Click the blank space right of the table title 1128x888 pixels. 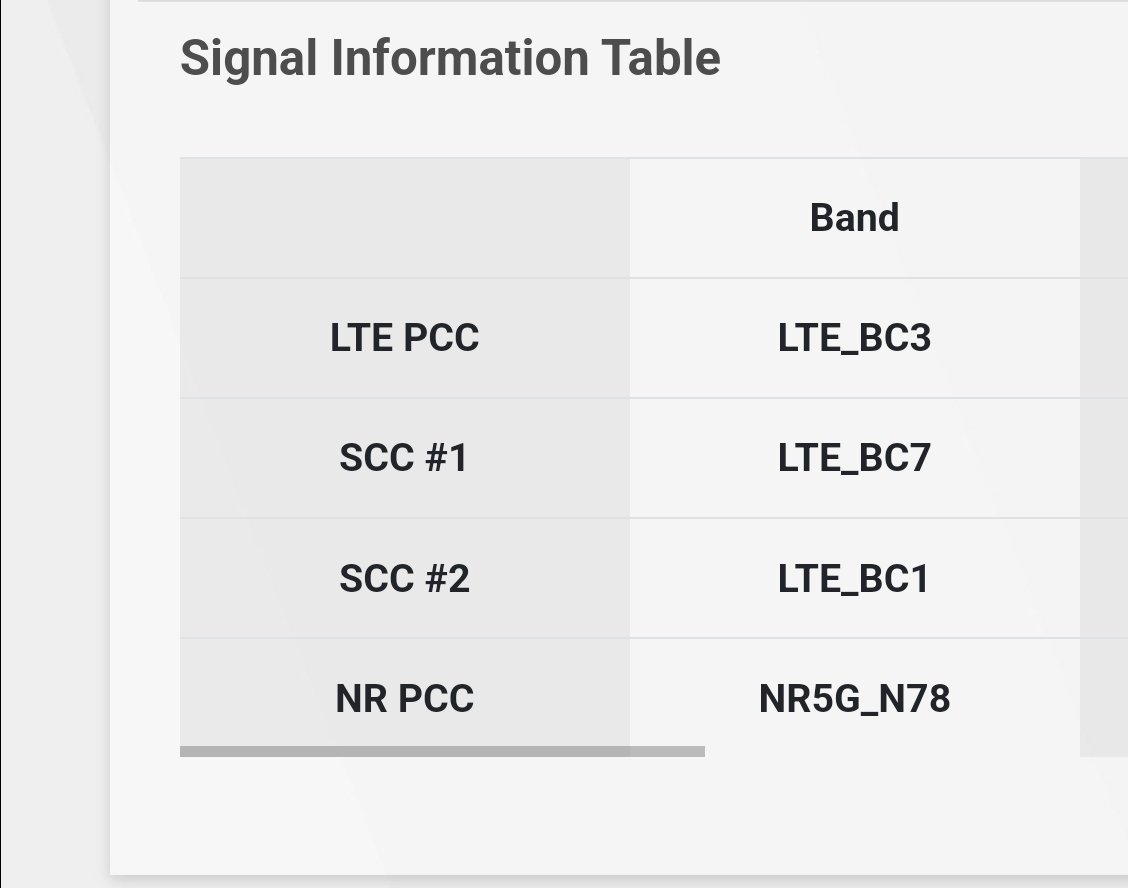(x=920, y=58)
